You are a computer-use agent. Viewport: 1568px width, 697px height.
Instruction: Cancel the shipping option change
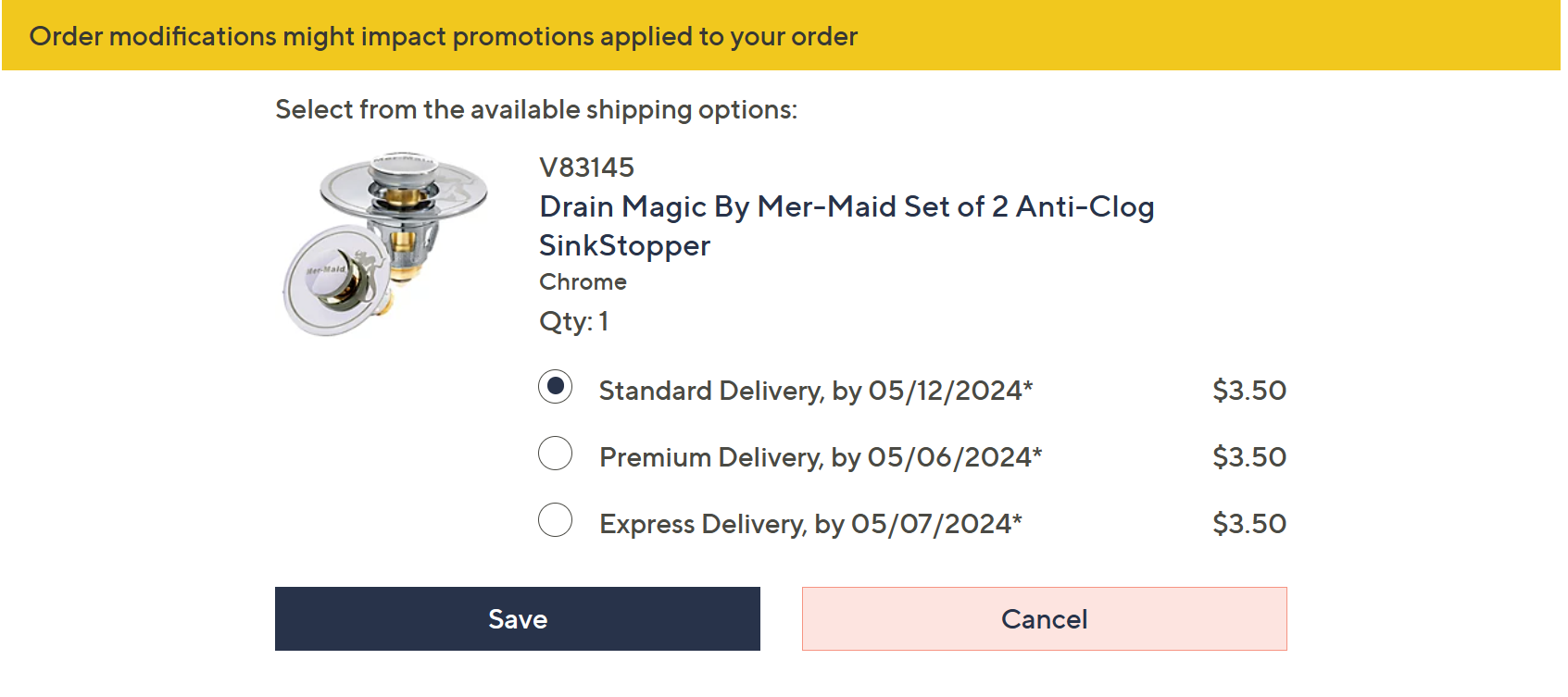(x=1044, y=618)
